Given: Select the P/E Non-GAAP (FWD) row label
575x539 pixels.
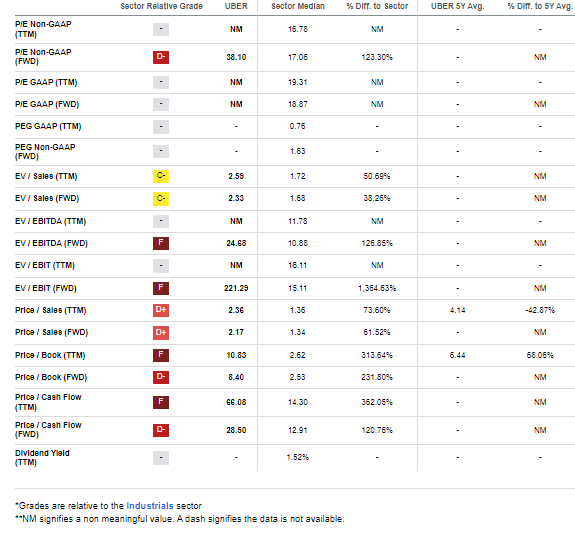Looking at the screenshot, I should 43,57.
